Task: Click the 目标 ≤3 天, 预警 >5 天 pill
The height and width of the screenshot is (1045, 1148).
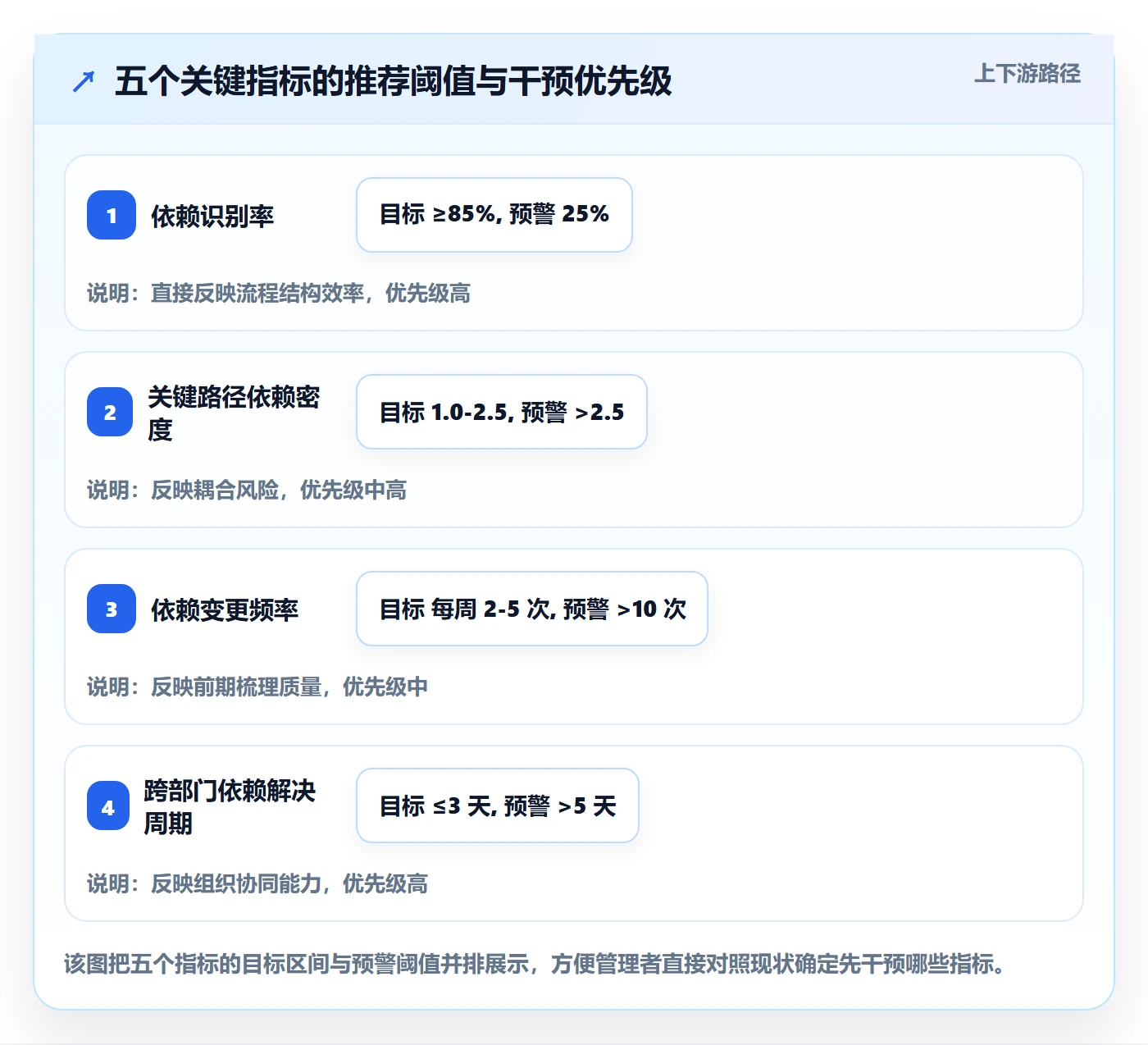Action: pos(498,805)
